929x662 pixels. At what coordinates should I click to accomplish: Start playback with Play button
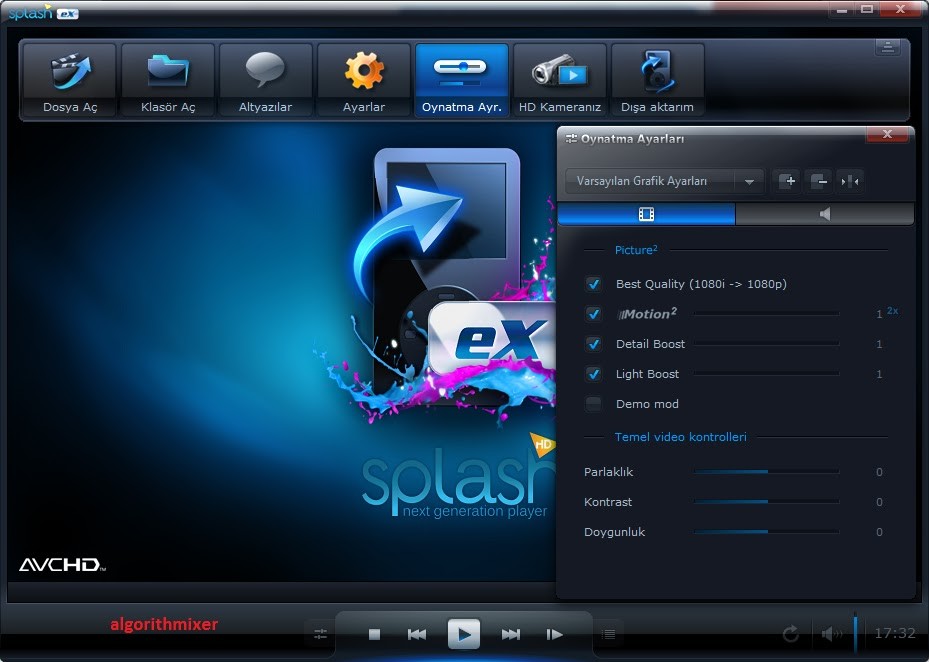coord(464,634)
